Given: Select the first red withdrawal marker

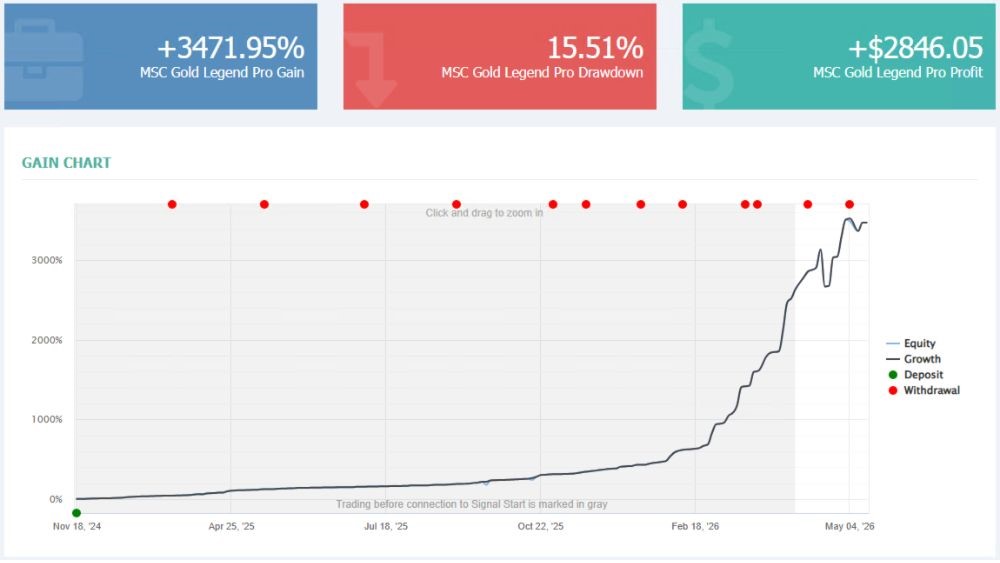Looking at the screenshot, I should (172, 205).
